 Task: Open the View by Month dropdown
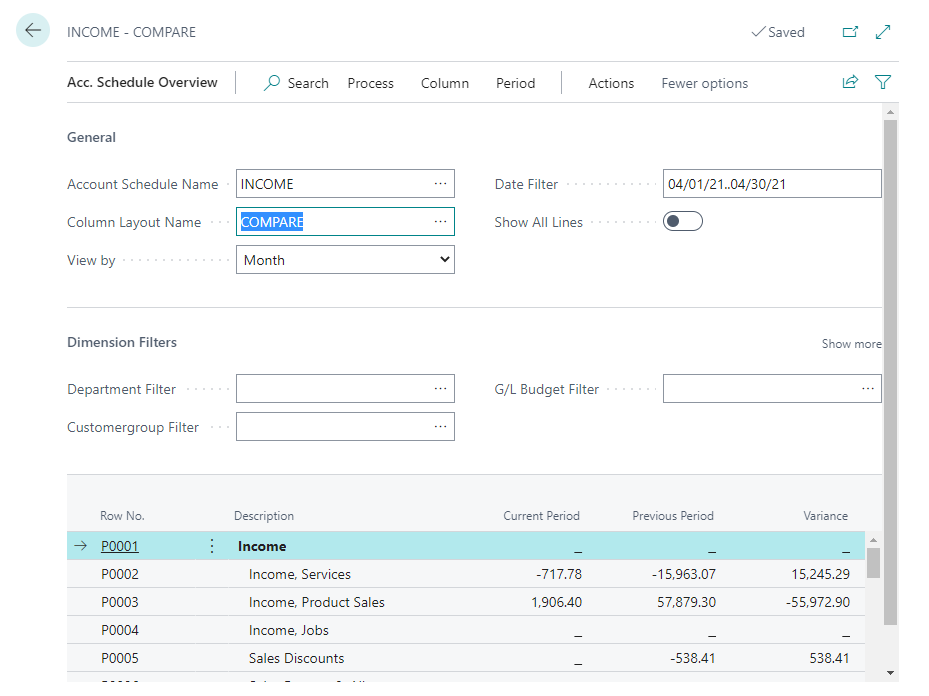[345, 260]
